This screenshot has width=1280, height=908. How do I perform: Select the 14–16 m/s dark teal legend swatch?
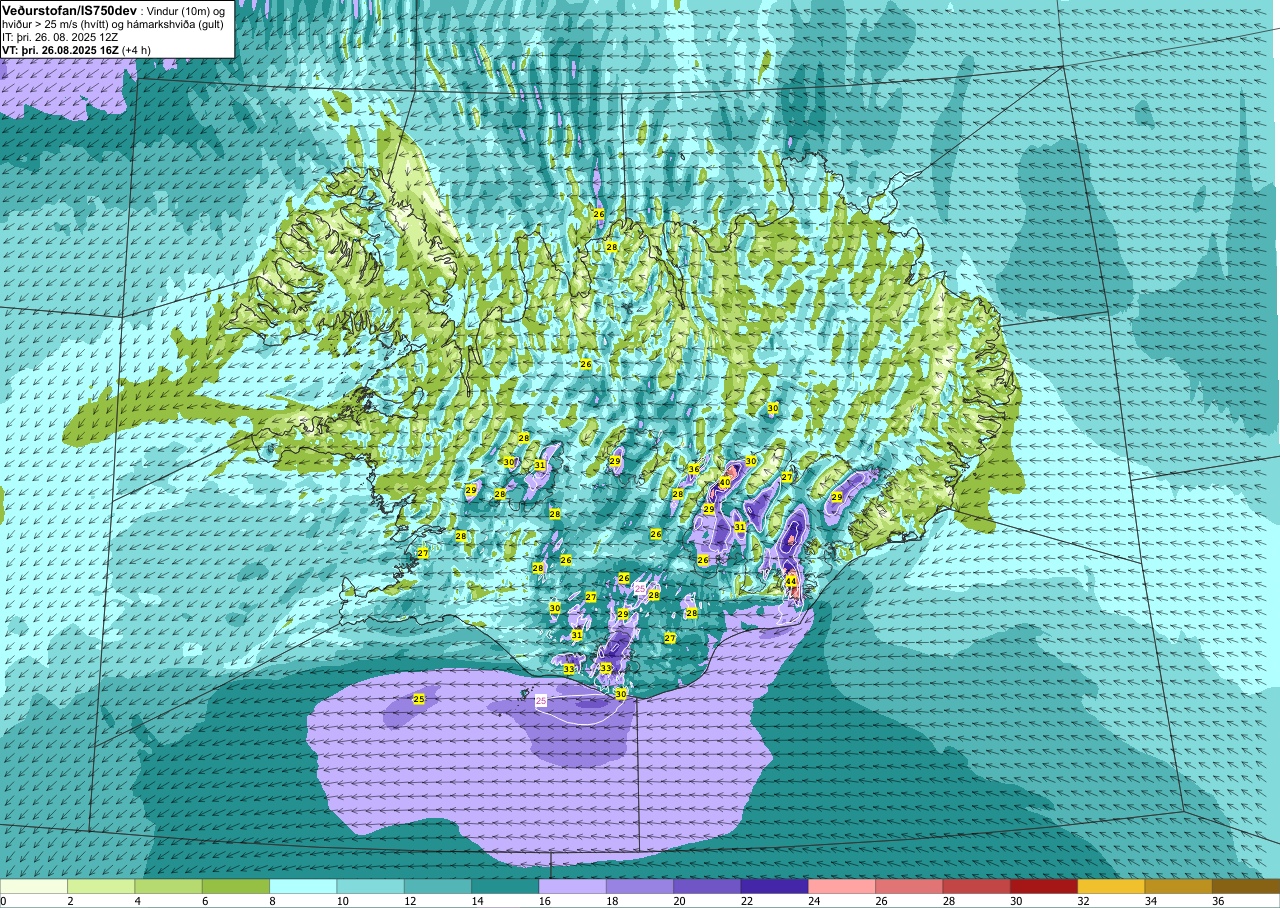(x=505, y=886)
